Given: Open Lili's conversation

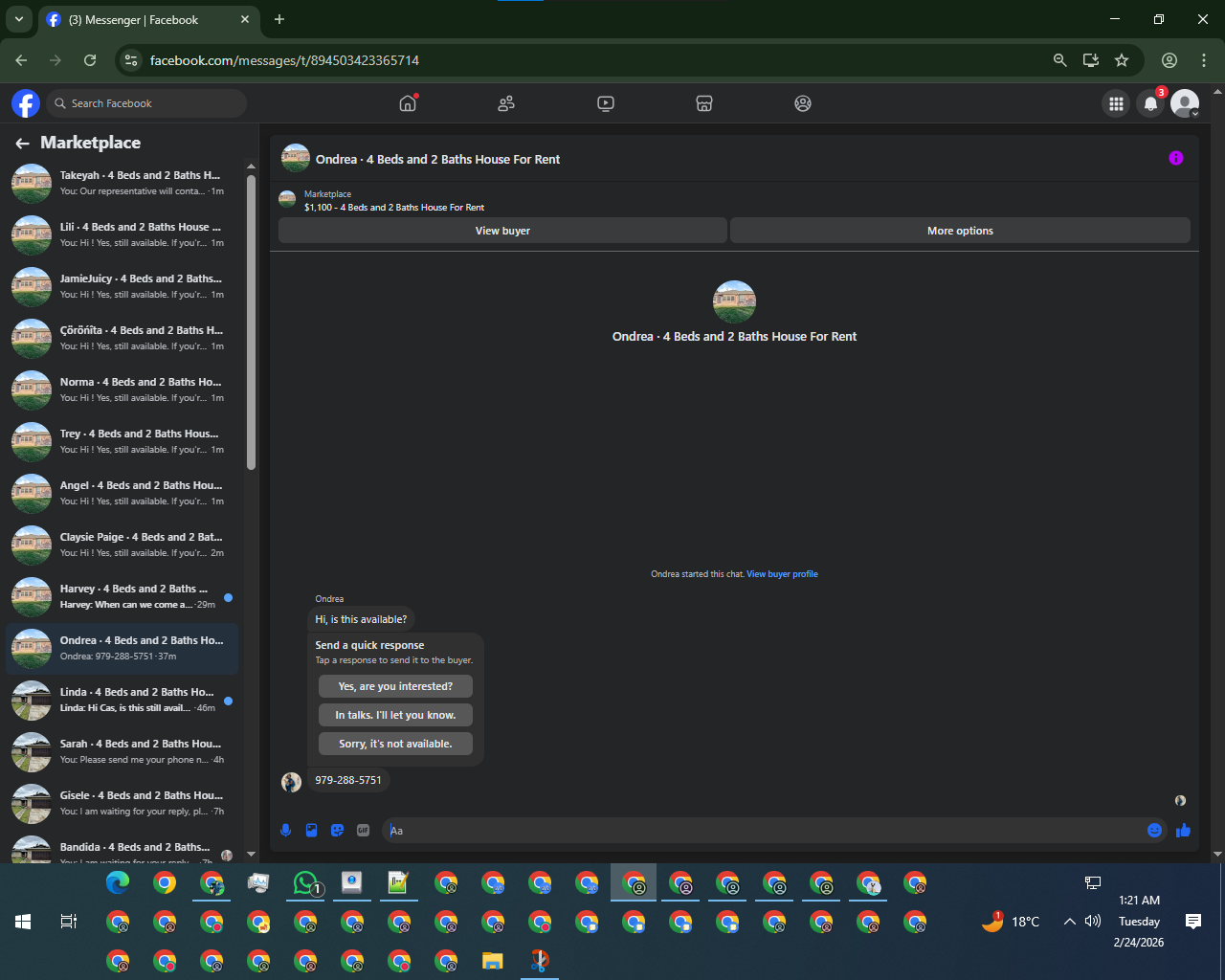Looking at the screenshot, I should [122, 234].
